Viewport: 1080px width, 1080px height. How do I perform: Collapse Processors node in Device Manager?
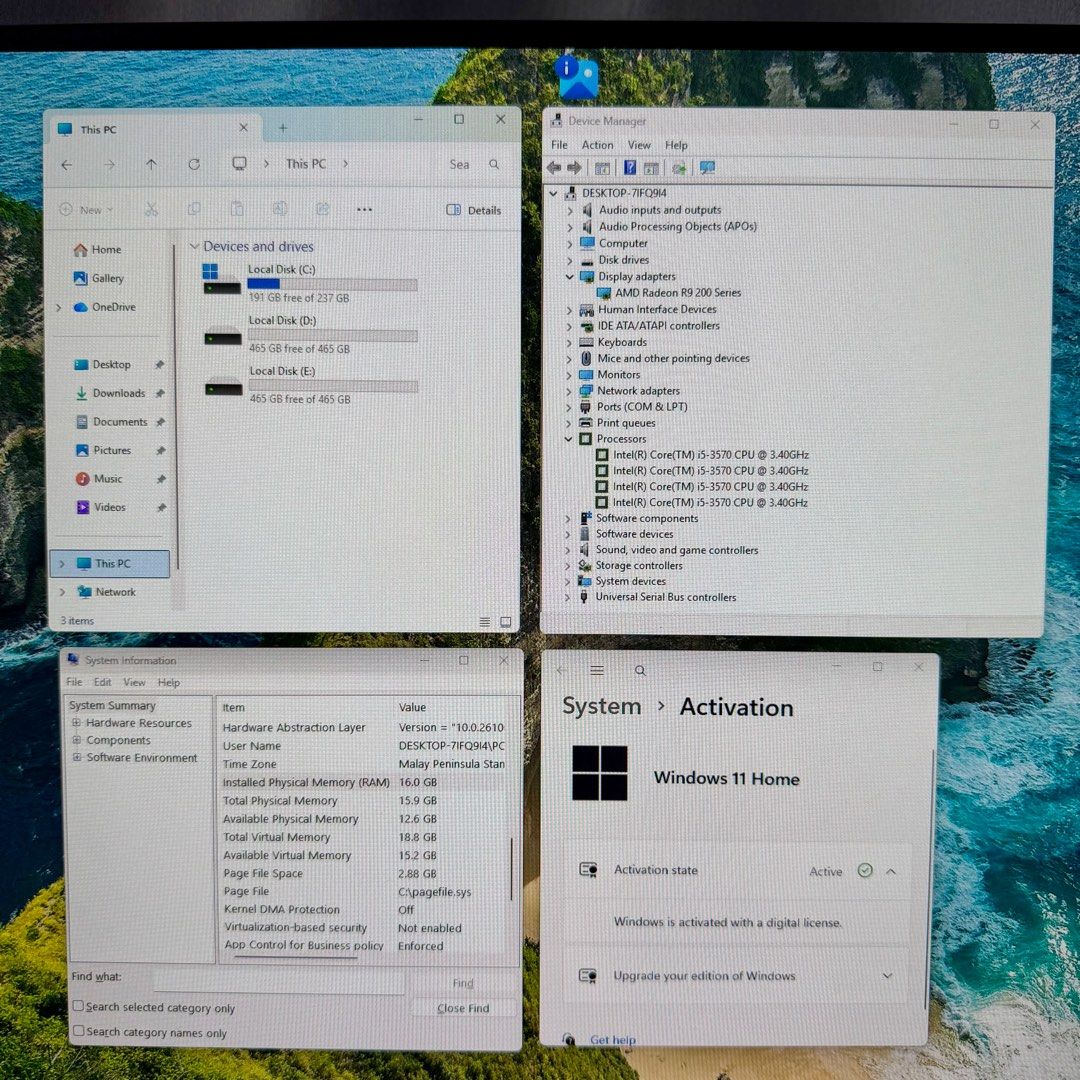point(568,439)
